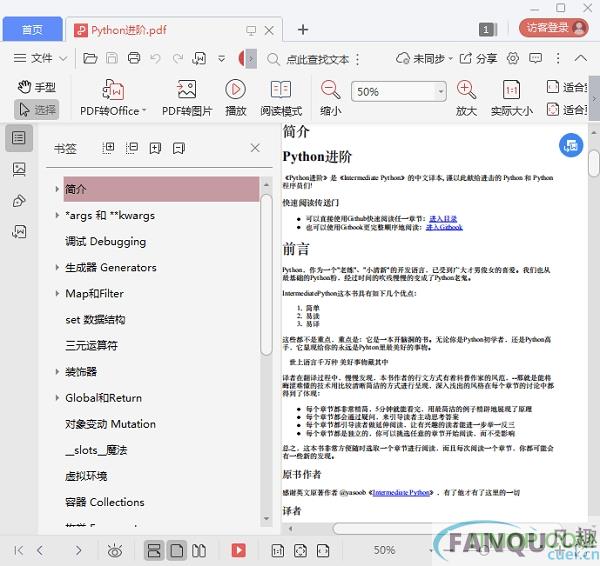This screenshot has height=566, width=600.
Task: Toggle two-page view mode
Action: tap(199, 551)
